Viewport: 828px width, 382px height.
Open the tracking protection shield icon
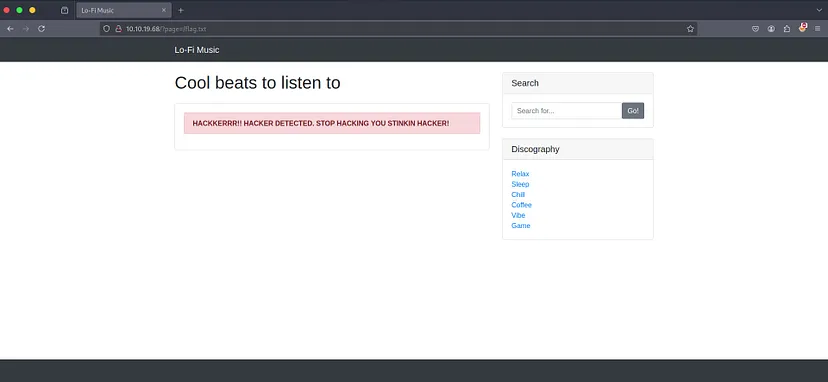(x=107, y=29)
